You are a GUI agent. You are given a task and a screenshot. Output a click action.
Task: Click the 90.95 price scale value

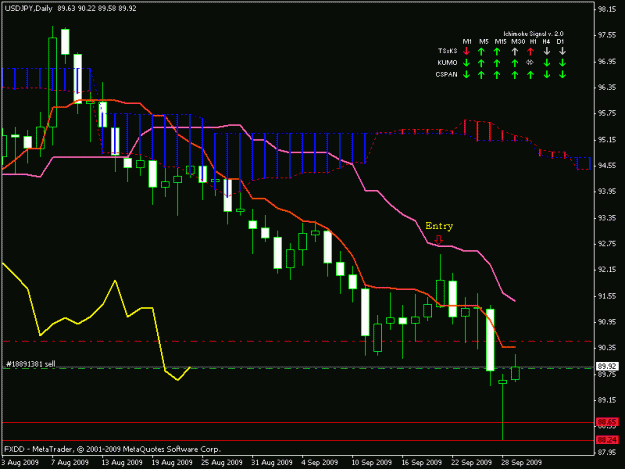pos(607,322)
